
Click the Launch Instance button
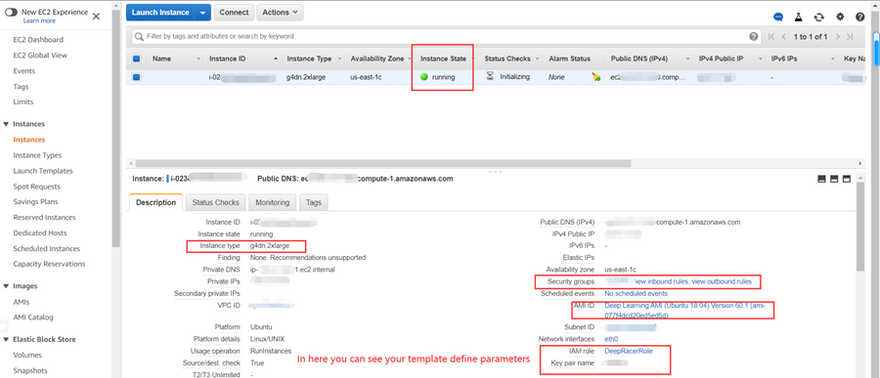[x=161, y=12]
